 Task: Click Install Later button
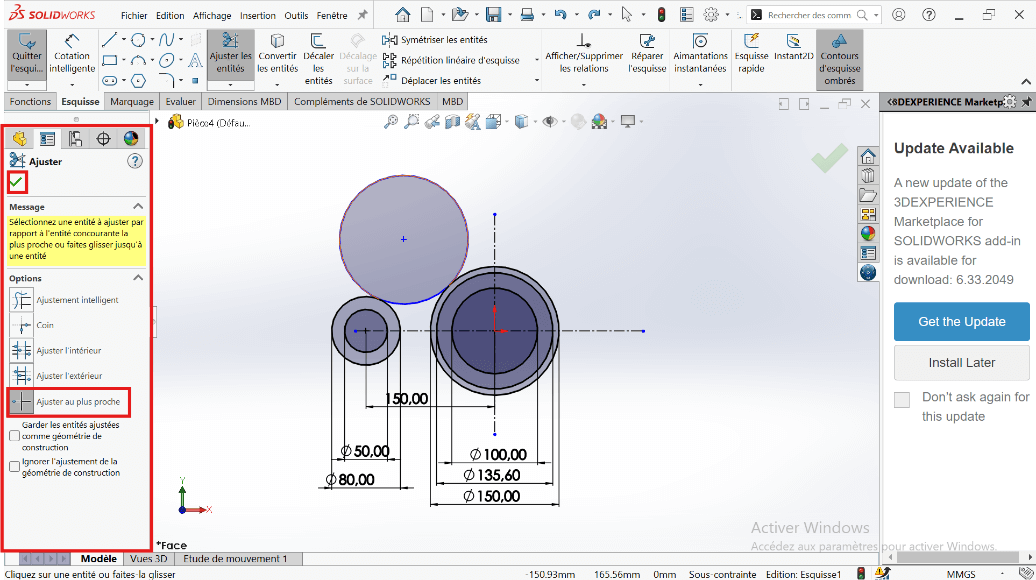pos(961,363)
